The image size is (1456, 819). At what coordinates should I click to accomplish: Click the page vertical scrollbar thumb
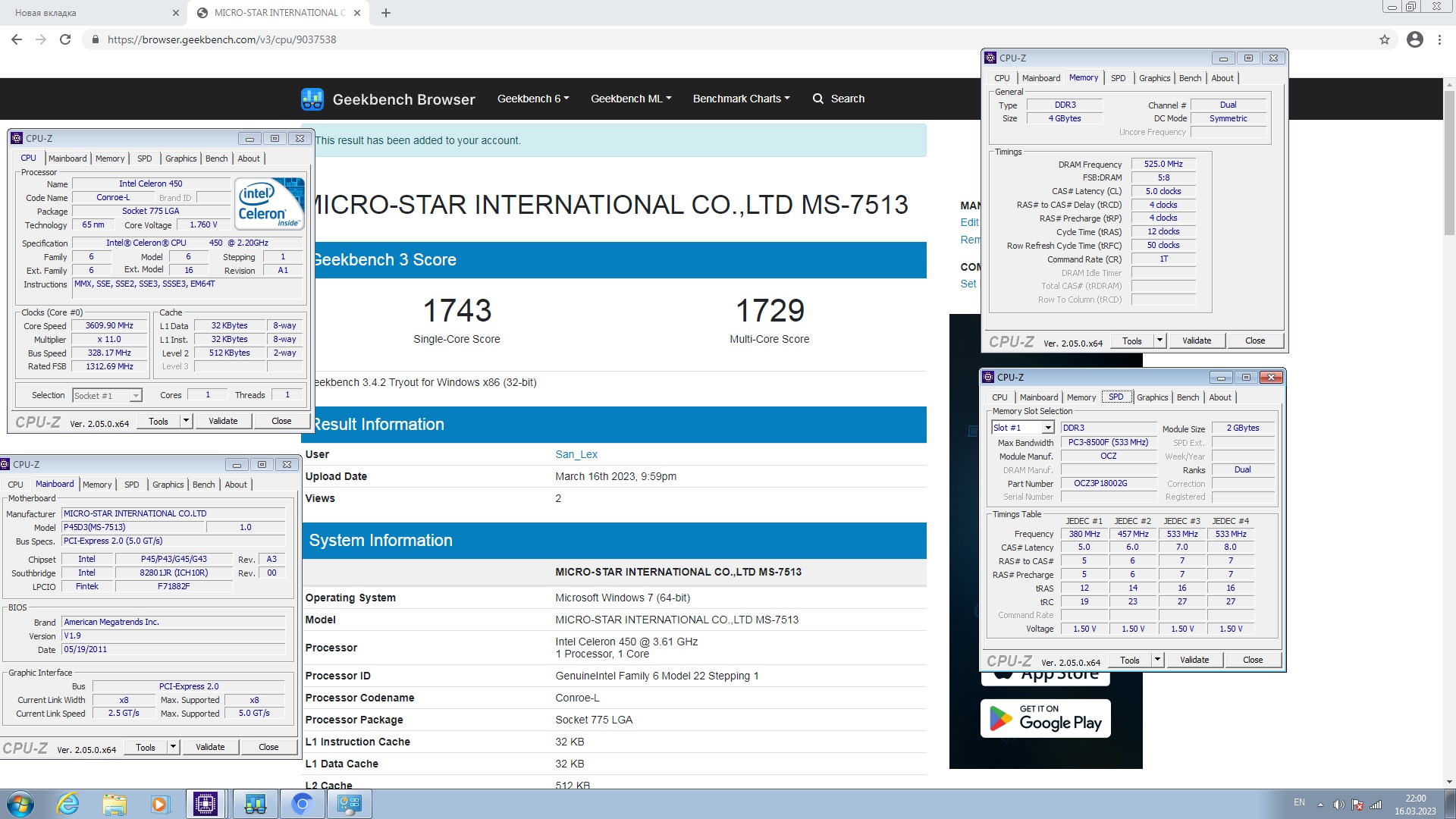click(1449, 163)
